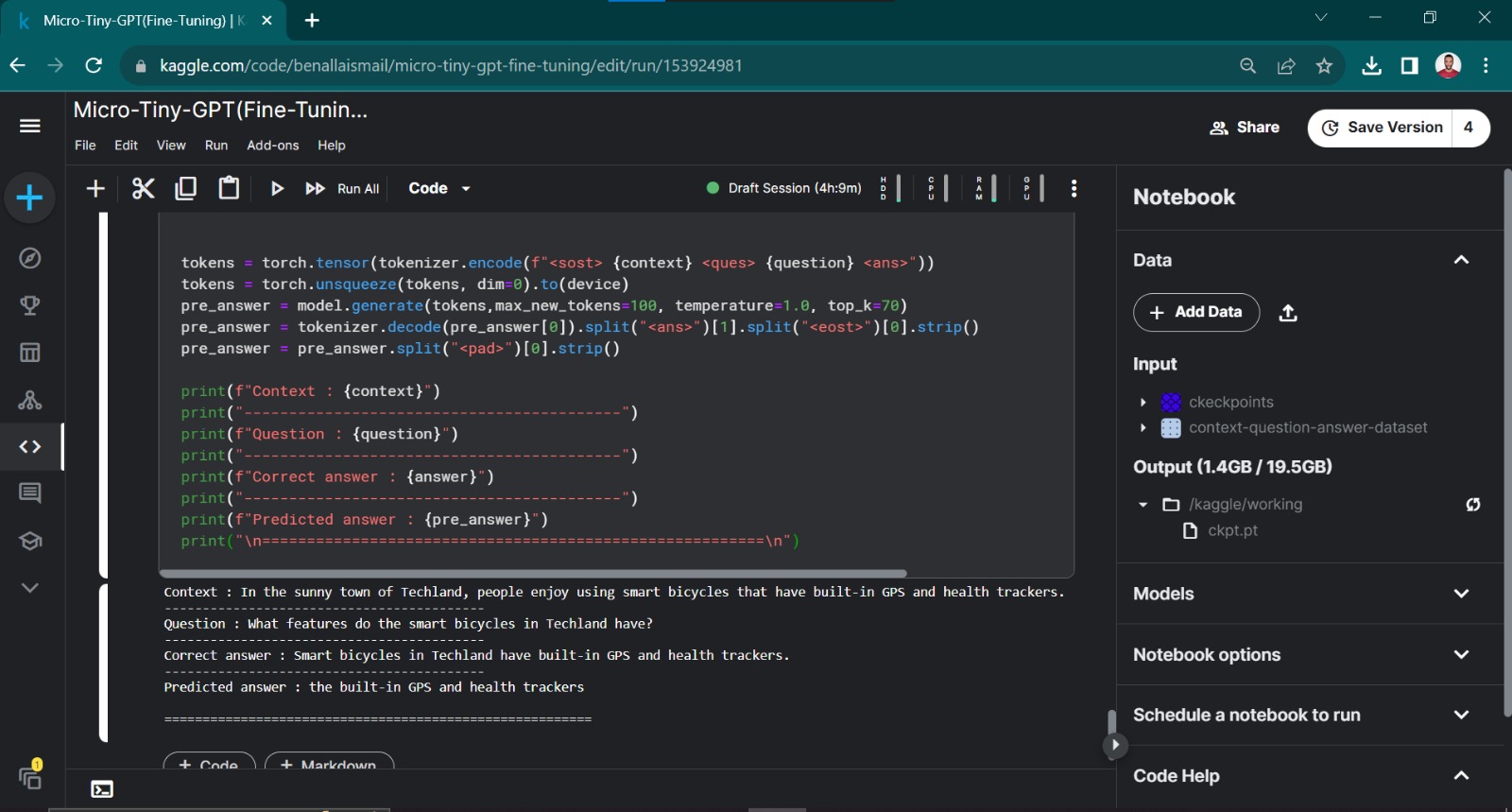Click the cut cell scissors icon
This screenshot has height=812, width=1512.
(x=143, y=189)
